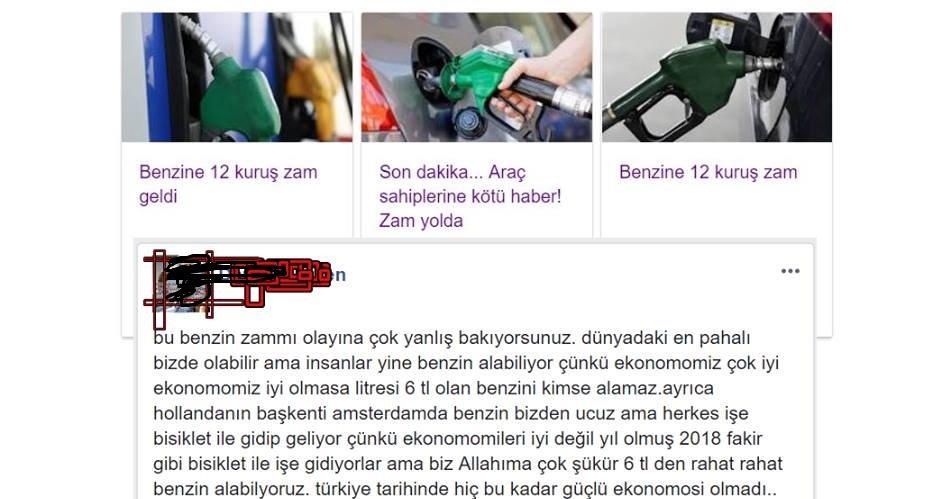
Task: Open the post options three-dot menu
Action: tap(790, 271)
